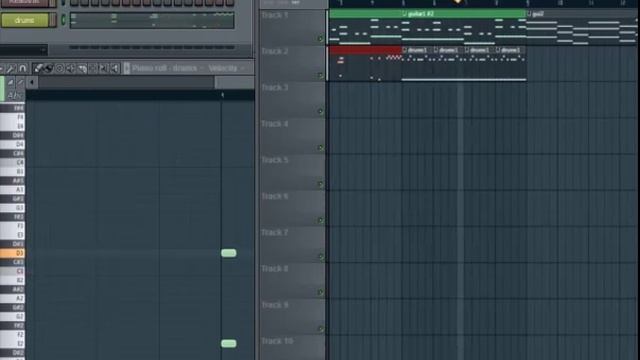Viewport: 640px width, 360px height.
Task: Open the gui2 clip menu
Action: tap(529, 14)
